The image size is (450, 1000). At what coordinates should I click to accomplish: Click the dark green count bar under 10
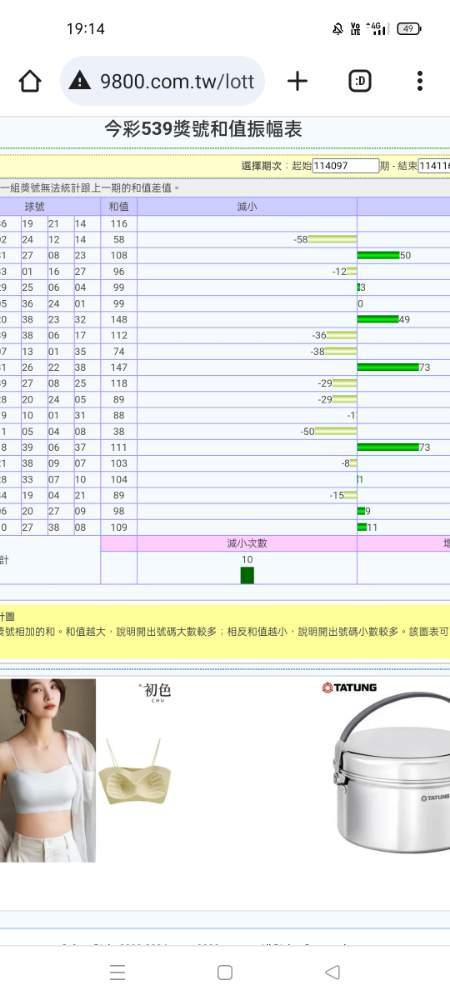click(x=247, y=575)
